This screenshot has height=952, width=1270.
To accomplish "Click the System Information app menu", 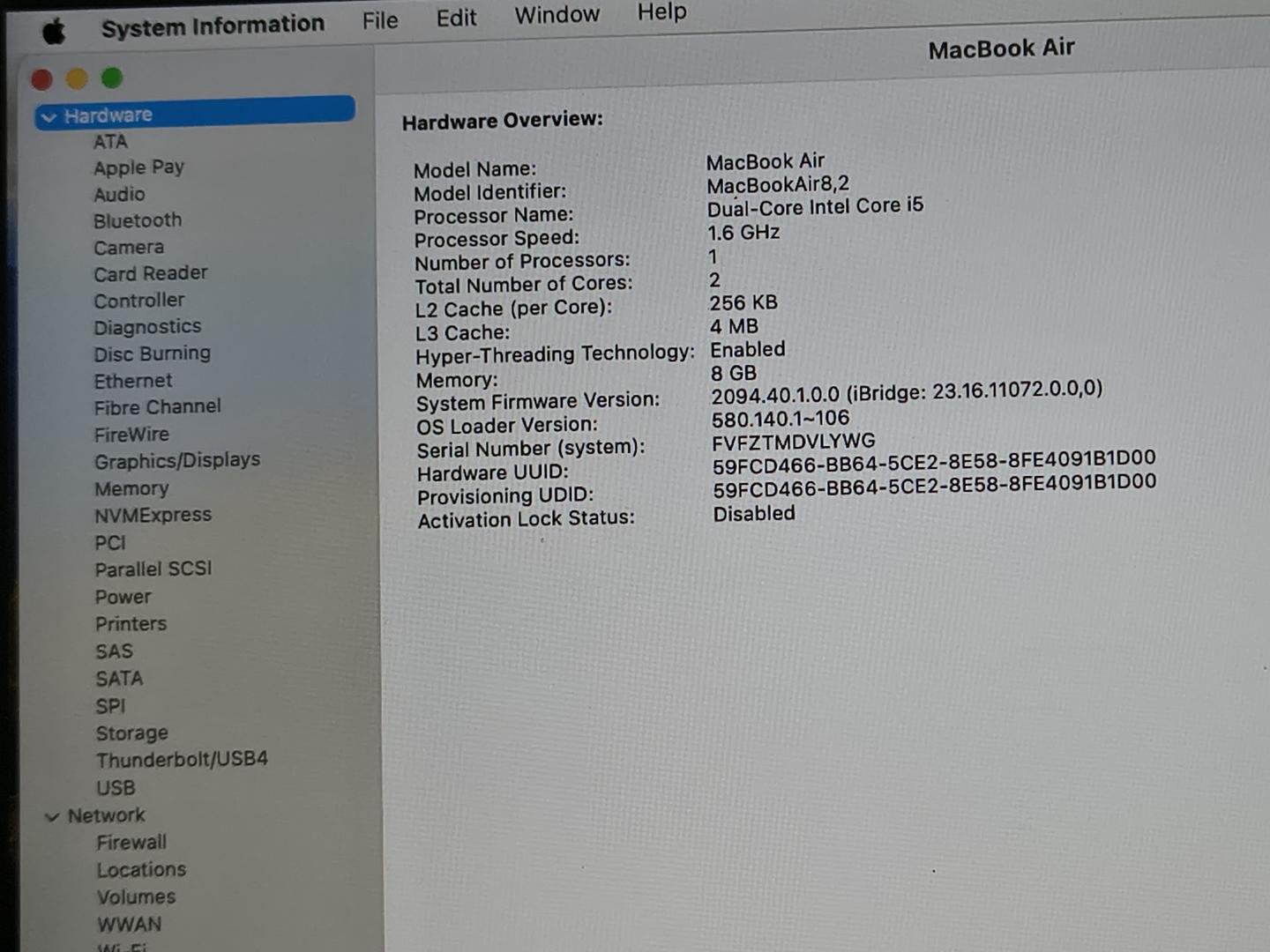I will 213,26.
